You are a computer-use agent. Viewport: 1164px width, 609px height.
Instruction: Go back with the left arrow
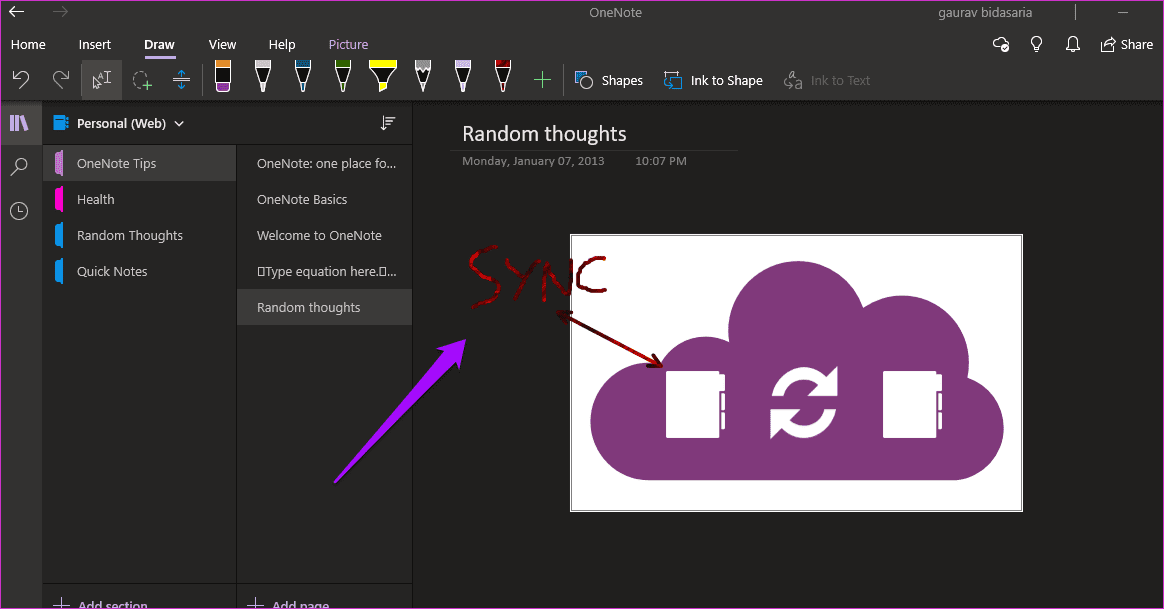[x=16, y=12]
